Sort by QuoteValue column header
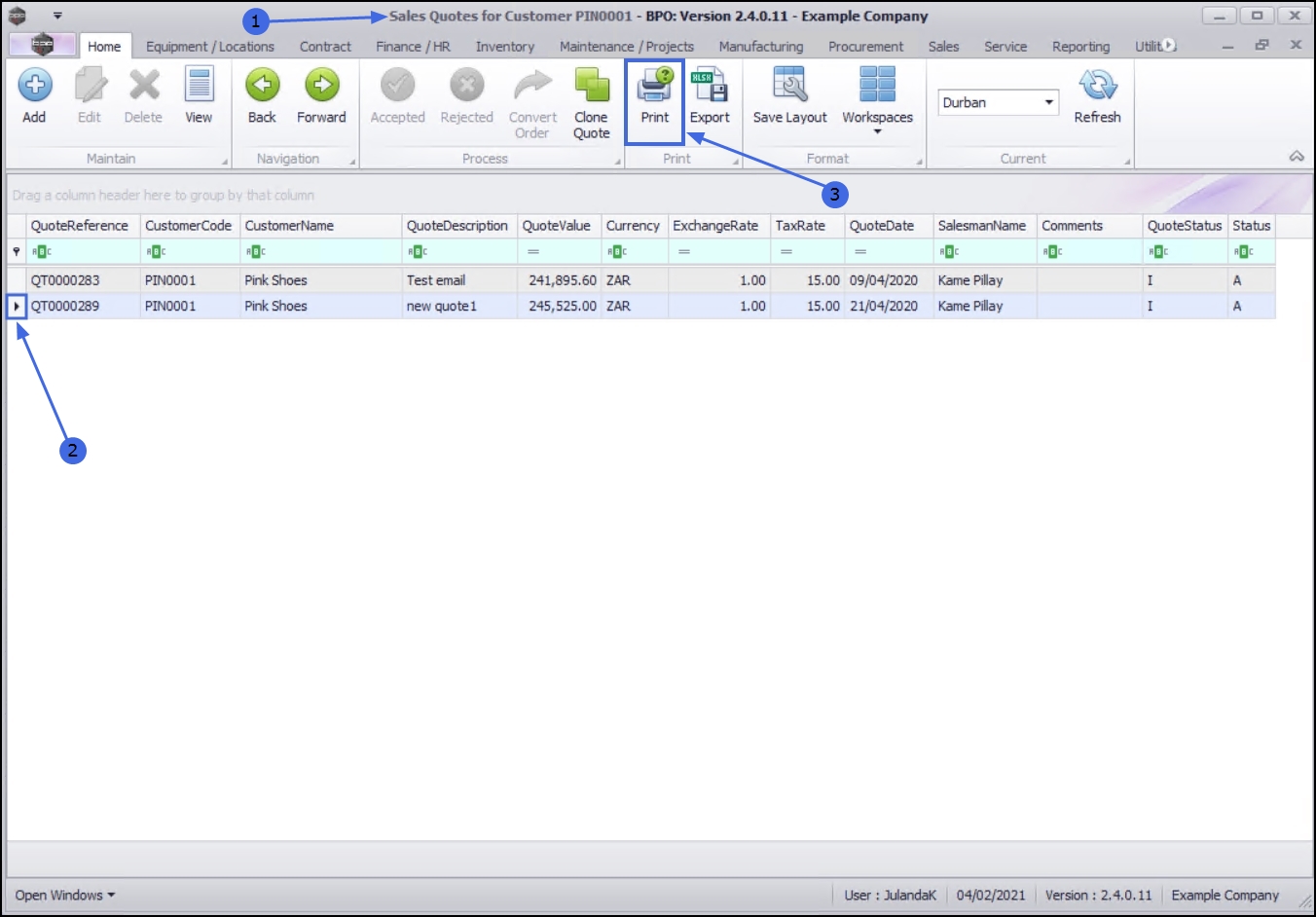The image size is (1316, 917). [559, 226]
